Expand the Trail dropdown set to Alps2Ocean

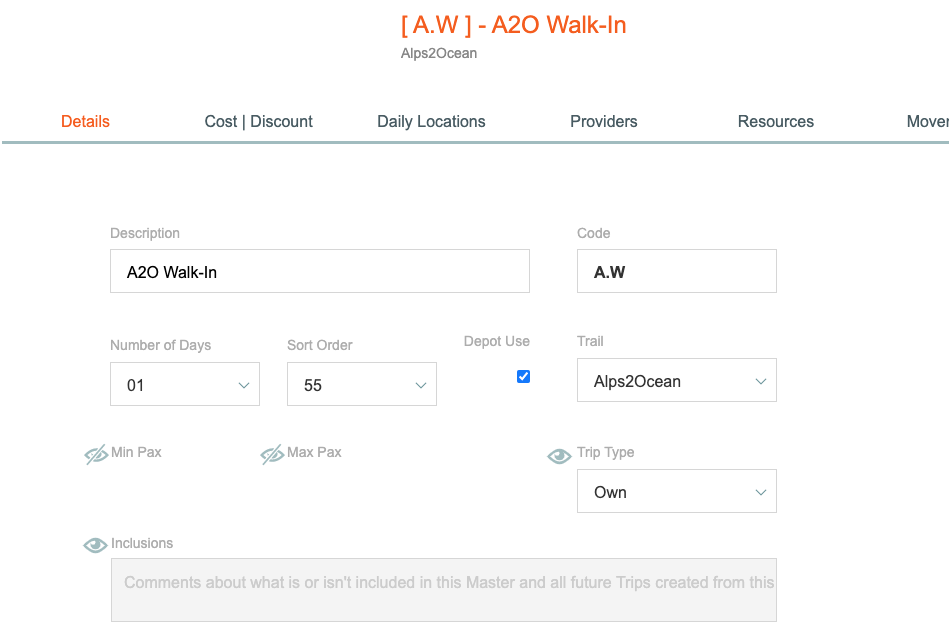(677, 380)
